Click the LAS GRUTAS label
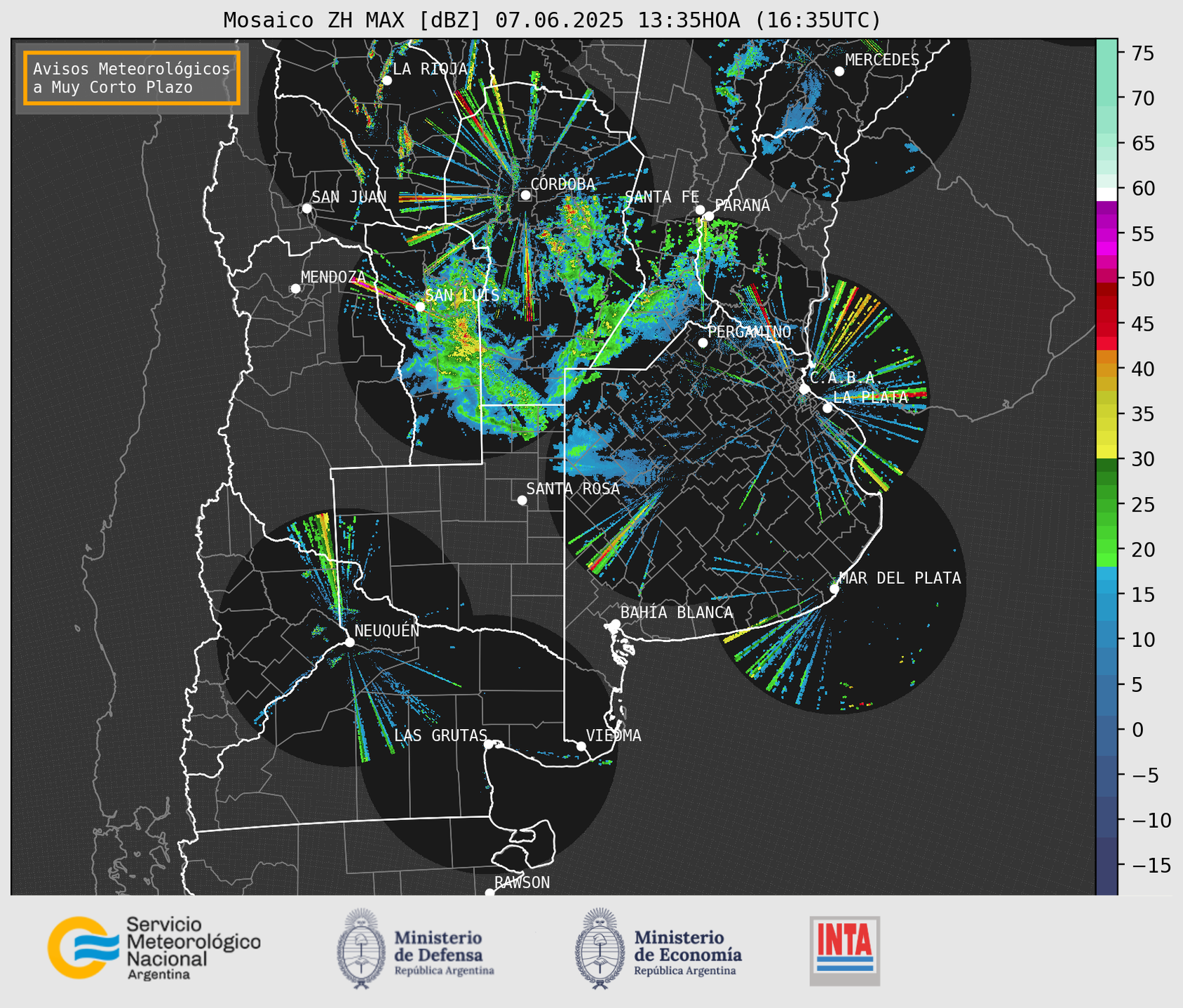This screenshot has width=1183, height=1008. pyautogui.click(x=440, y=735)
